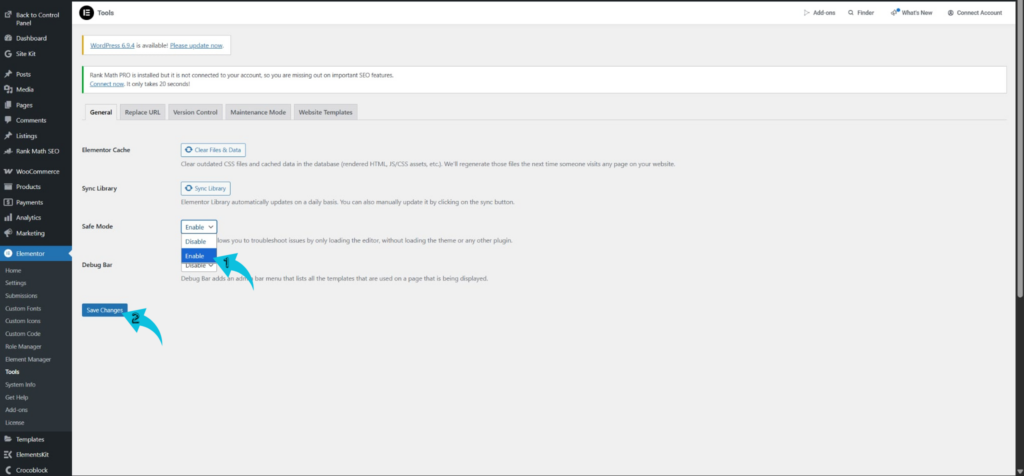
Task: Switch to Website Templates tab
Action: [x=325, y=112]
